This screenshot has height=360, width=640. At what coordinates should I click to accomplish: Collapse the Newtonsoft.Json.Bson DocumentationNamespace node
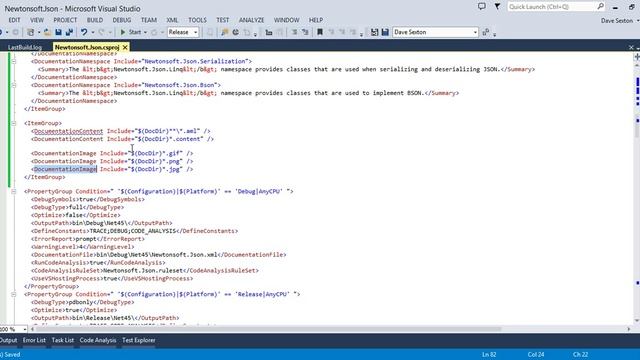point(13,85)
